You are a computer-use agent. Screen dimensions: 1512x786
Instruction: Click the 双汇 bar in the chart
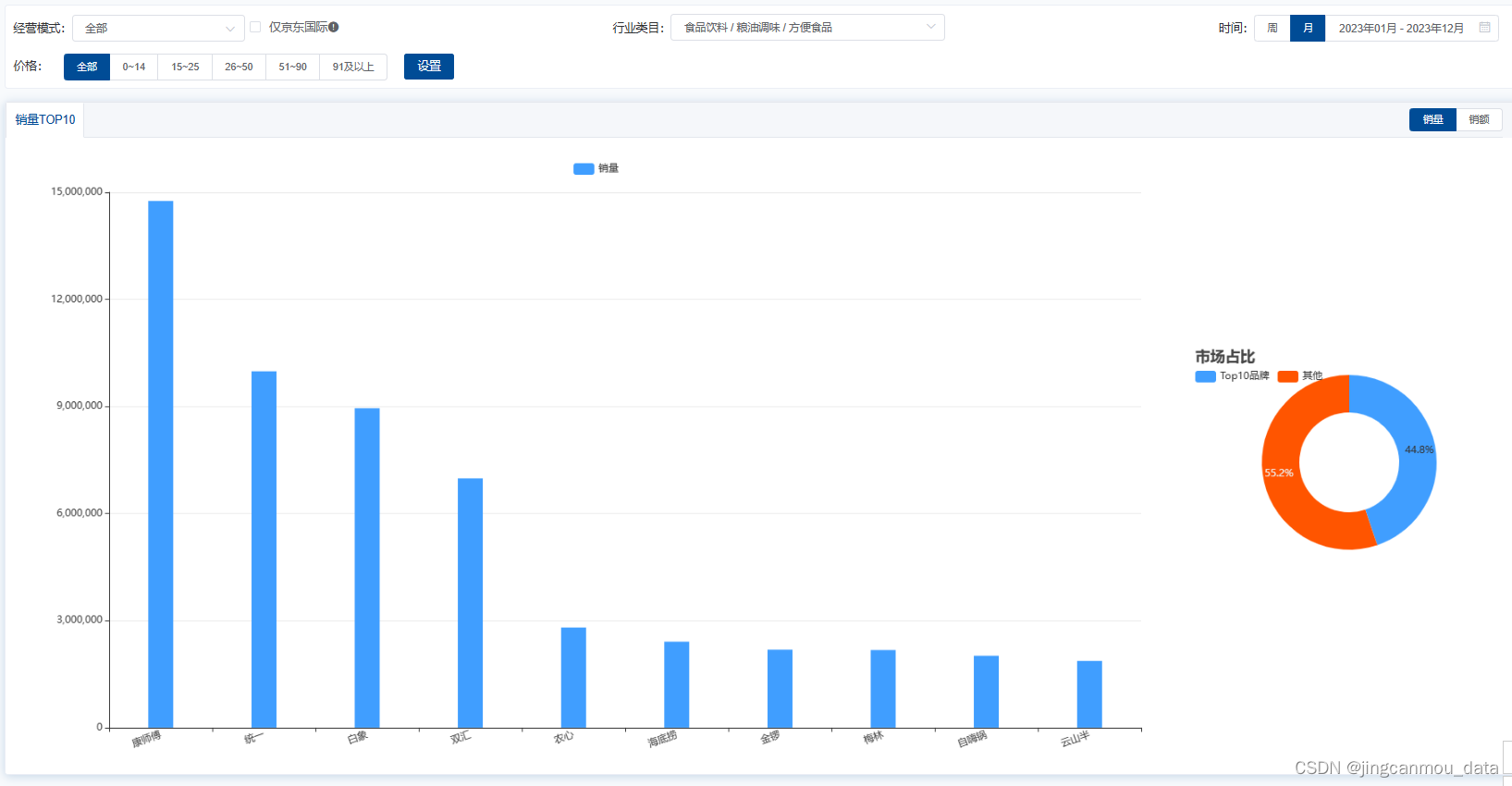click(470, 603)
